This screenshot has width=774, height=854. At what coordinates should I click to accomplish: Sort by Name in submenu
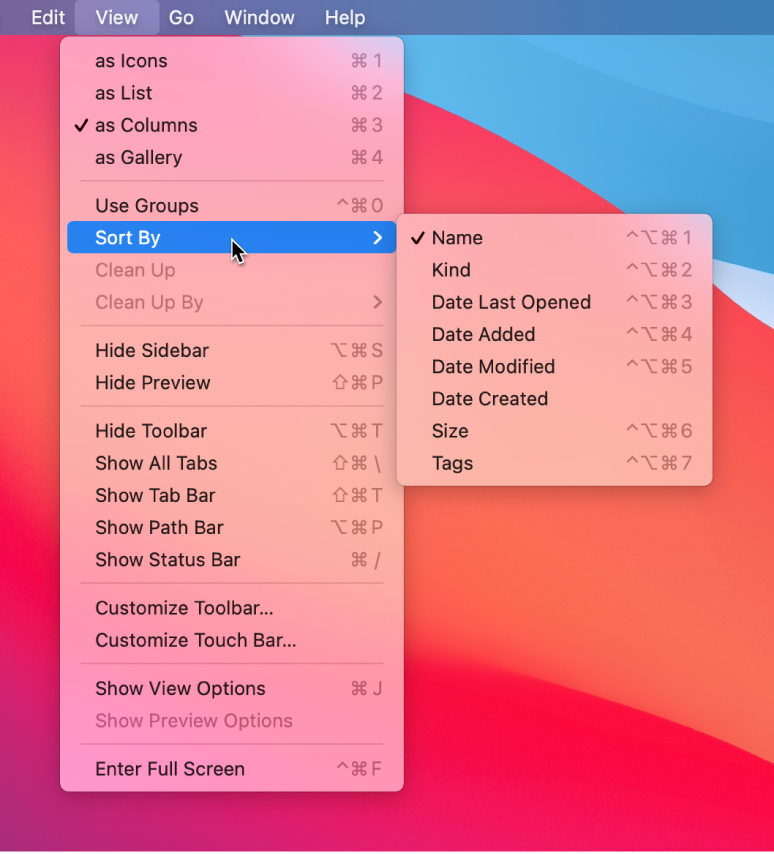click(x=554, y=238)
